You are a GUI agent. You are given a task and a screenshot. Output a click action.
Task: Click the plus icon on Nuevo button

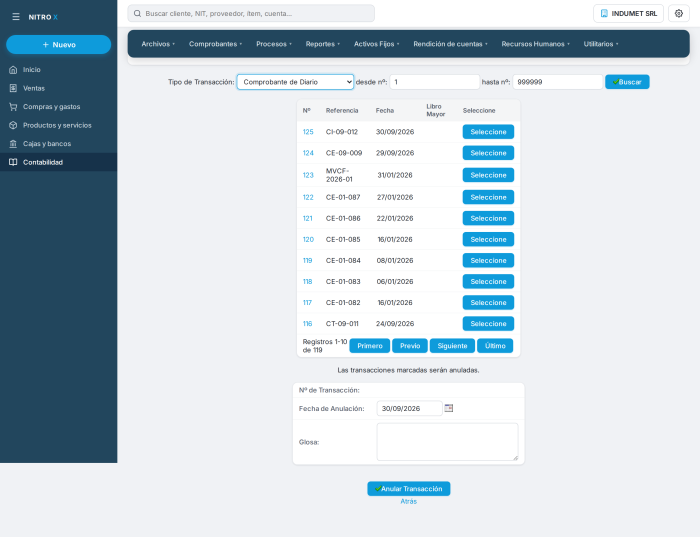(x=46, y=45)
